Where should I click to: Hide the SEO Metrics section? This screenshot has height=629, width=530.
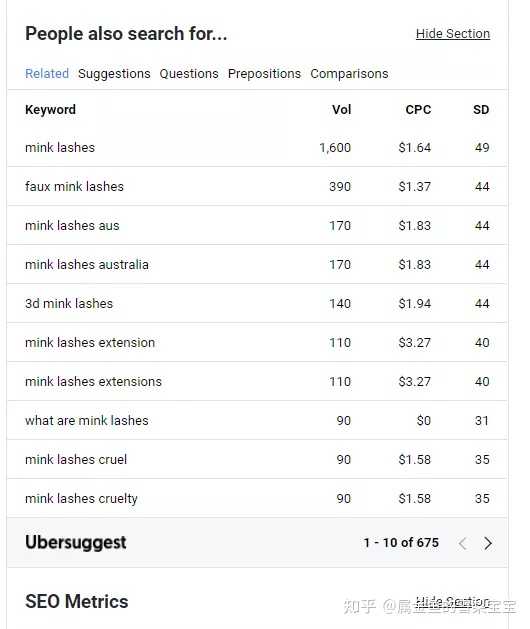pyautogui.click(x=453, y=602)
